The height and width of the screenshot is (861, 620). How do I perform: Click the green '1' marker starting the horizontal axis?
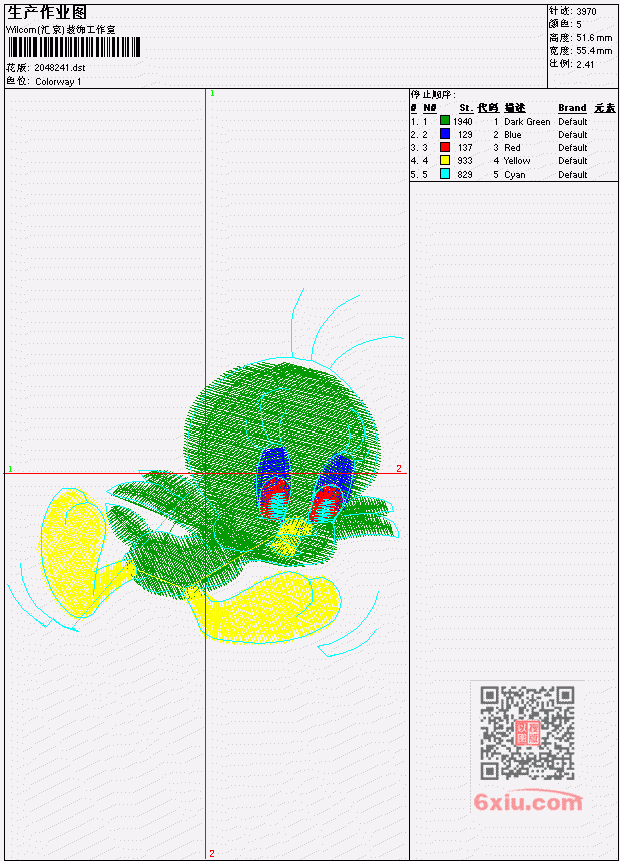point(10,468)
